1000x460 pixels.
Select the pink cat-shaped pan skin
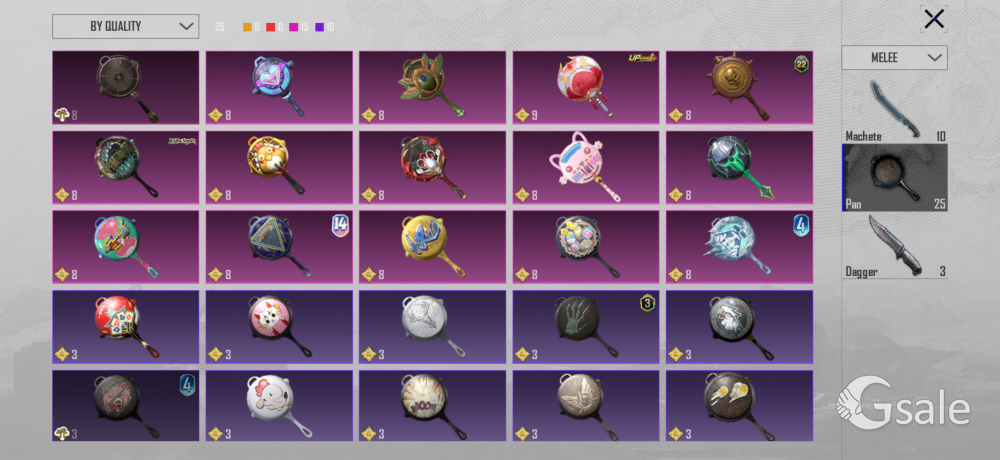tap(585, 167)
